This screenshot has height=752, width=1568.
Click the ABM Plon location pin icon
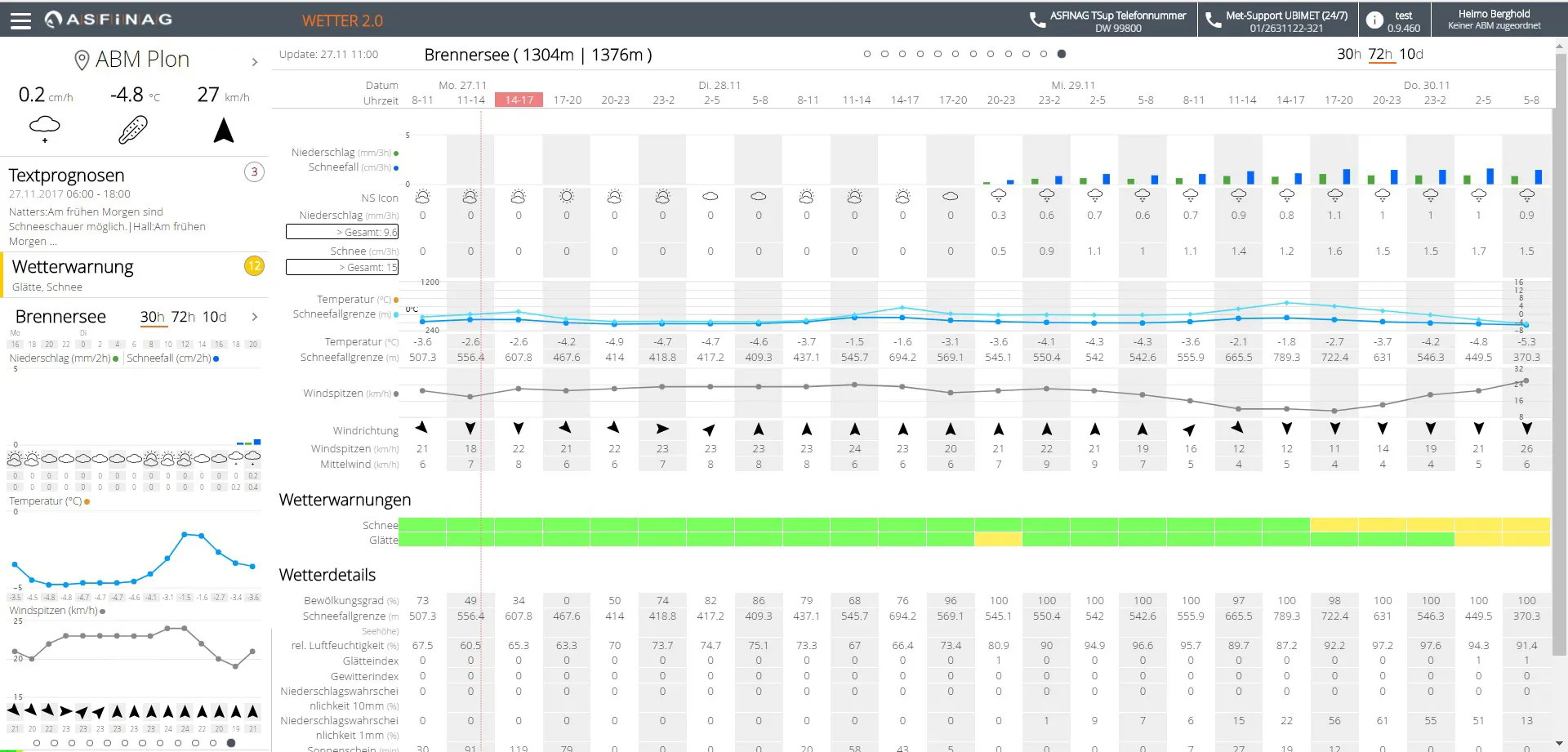pyautogui.click(x=82, y=60)
